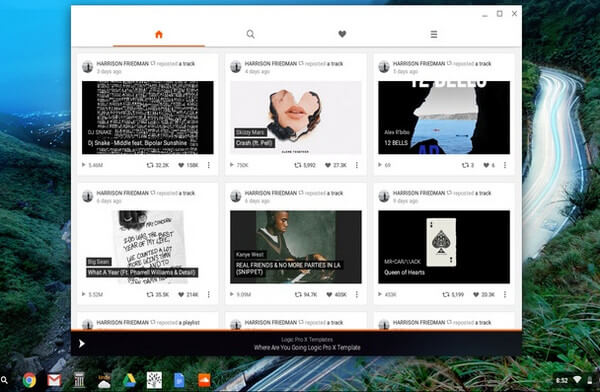This screenshot has width=600, height=392.
Task: Open Harrison Friedman name on Queen of Hearts post
Action: [x=419, y=193]
